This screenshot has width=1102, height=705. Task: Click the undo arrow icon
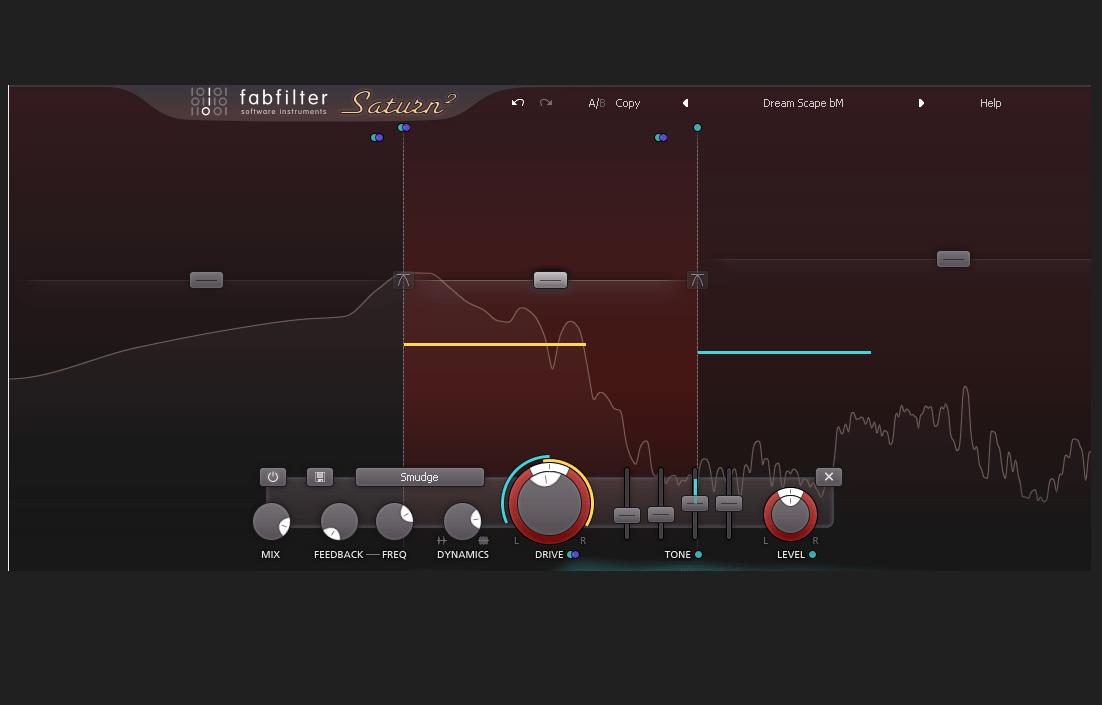[x=518, y=103]
